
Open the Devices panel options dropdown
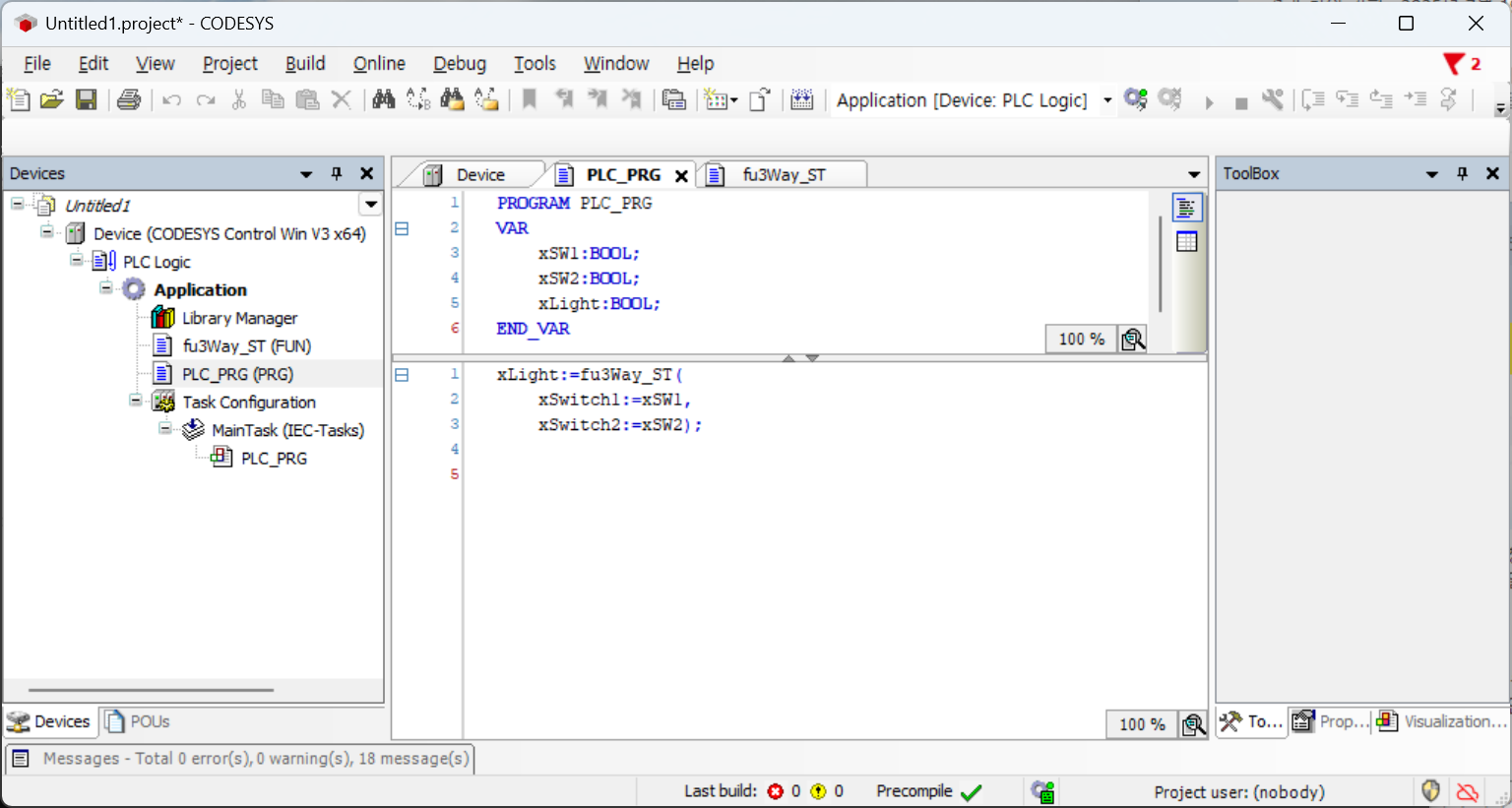[x=306, y=174]
